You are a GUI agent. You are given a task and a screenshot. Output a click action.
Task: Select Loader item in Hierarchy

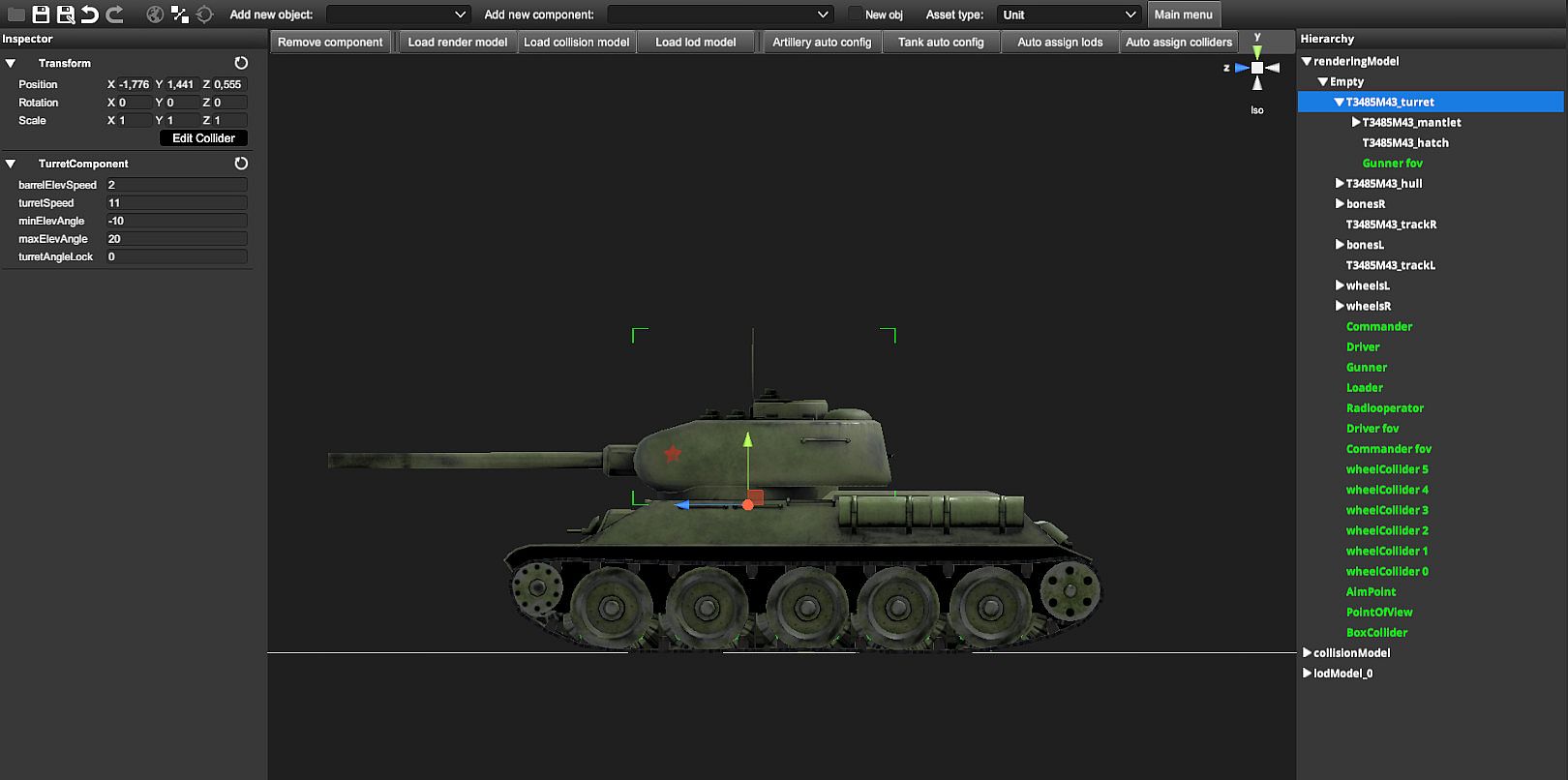(1365, 387)
